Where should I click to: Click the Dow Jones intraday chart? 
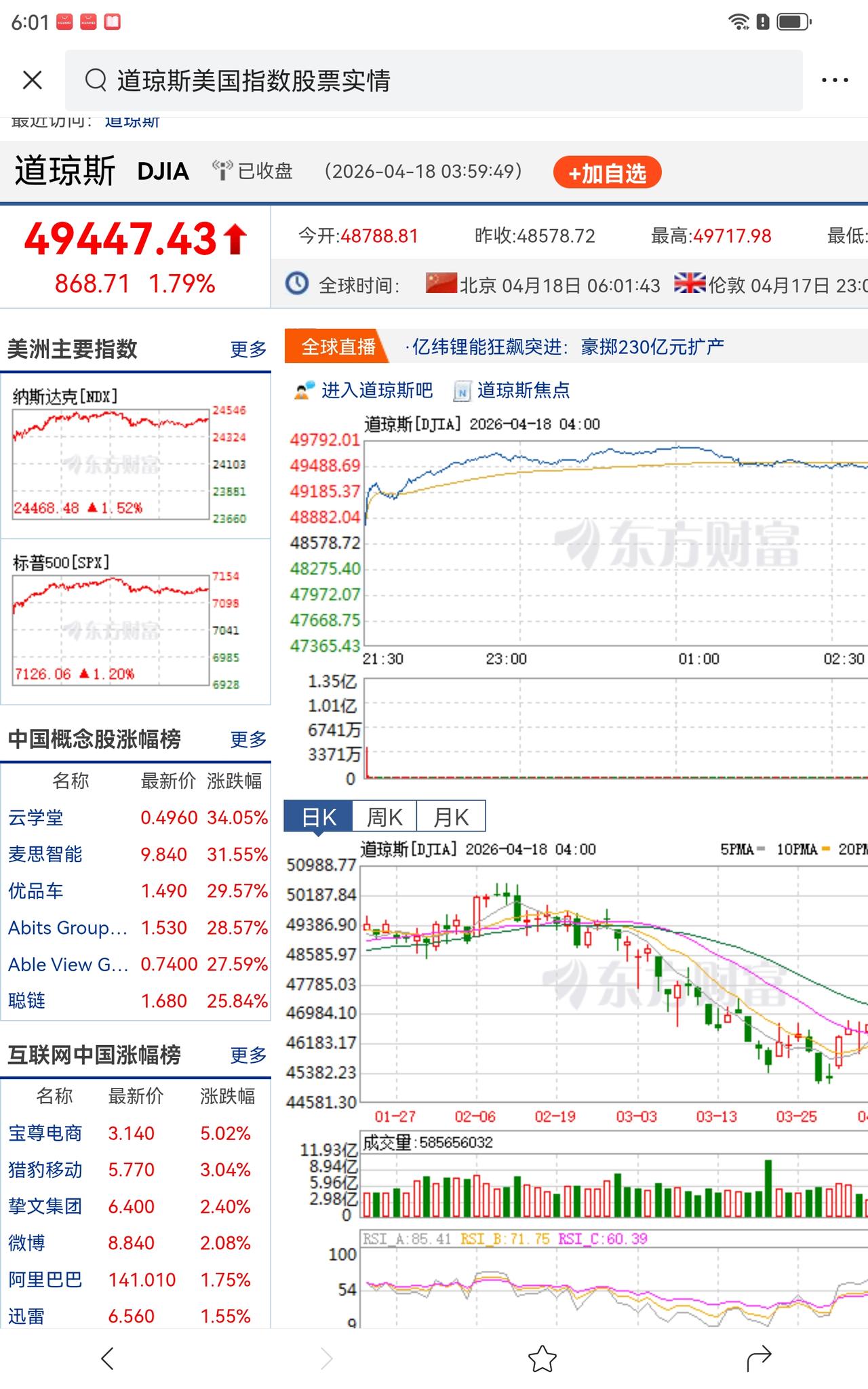(x=616, y=543)
